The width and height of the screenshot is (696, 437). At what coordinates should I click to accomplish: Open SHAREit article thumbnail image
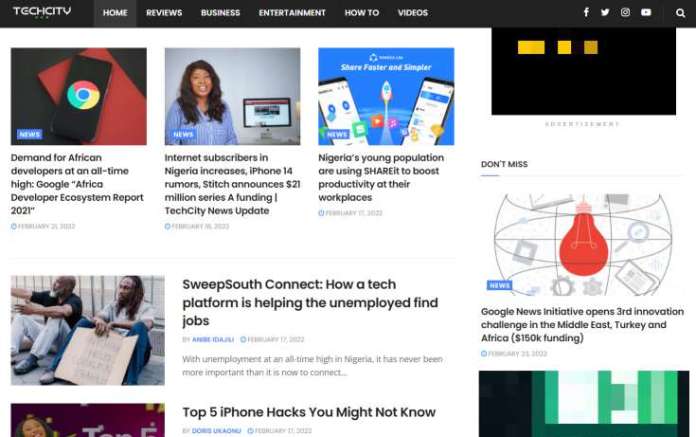pyautogui.click(x=386, y=96)
